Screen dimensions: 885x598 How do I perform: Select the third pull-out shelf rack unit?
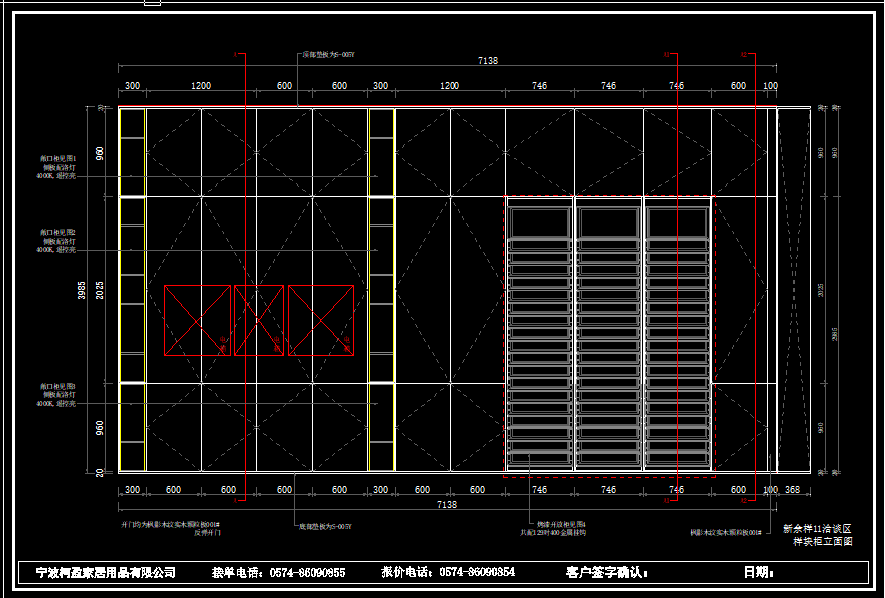(x=677, y=335)
